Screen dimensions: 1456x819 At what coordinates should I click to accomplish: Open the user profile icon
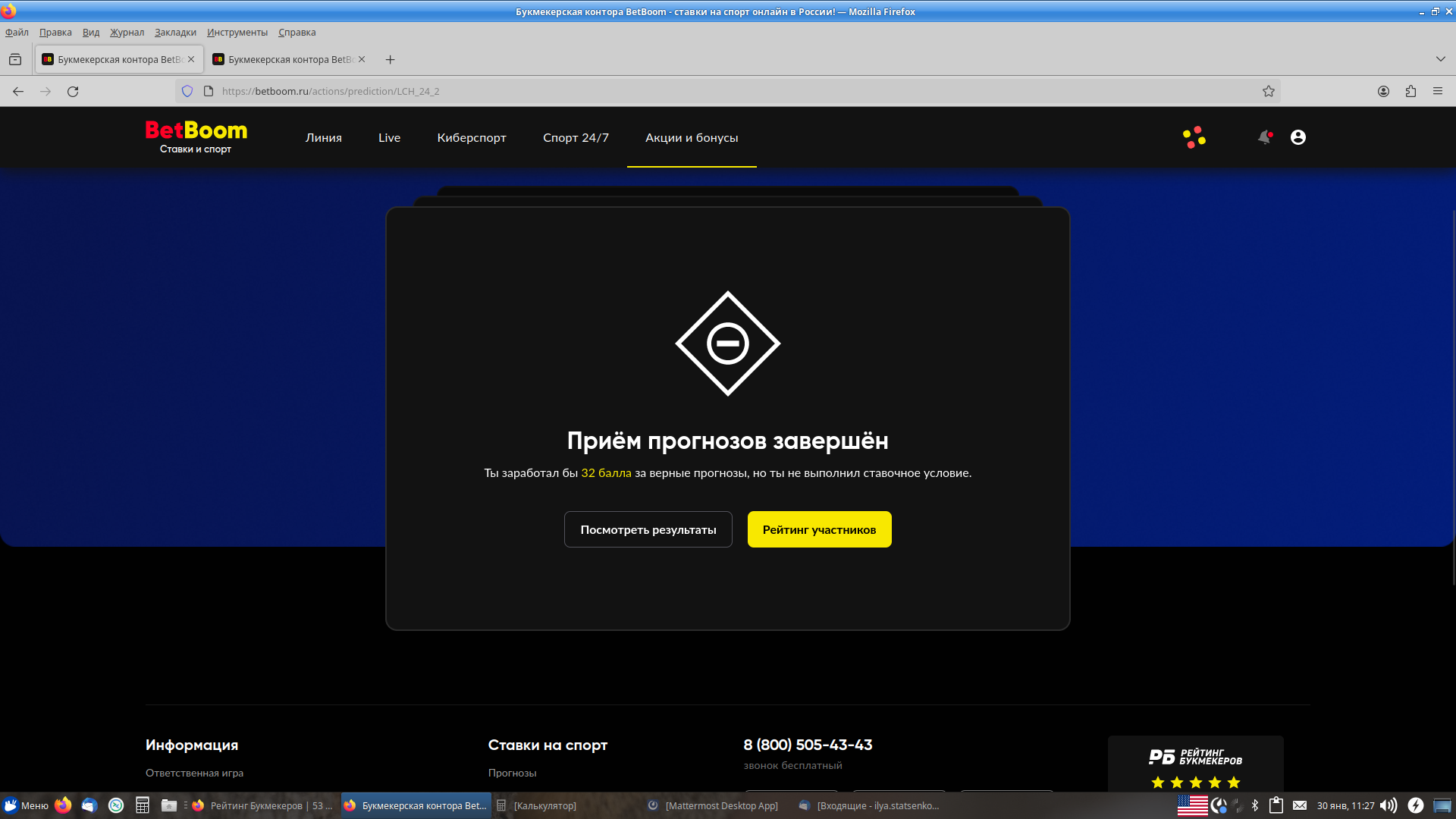1298,137
